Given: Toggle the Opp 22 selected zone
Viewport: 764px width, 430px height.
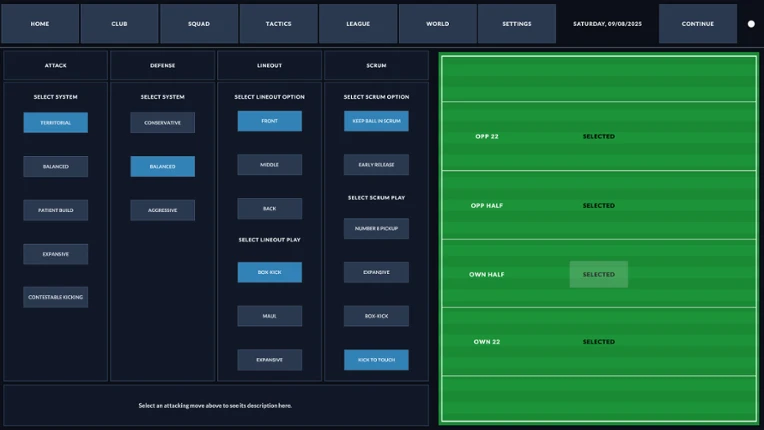Looking at the screenshot, I should [x=599, y=136].
